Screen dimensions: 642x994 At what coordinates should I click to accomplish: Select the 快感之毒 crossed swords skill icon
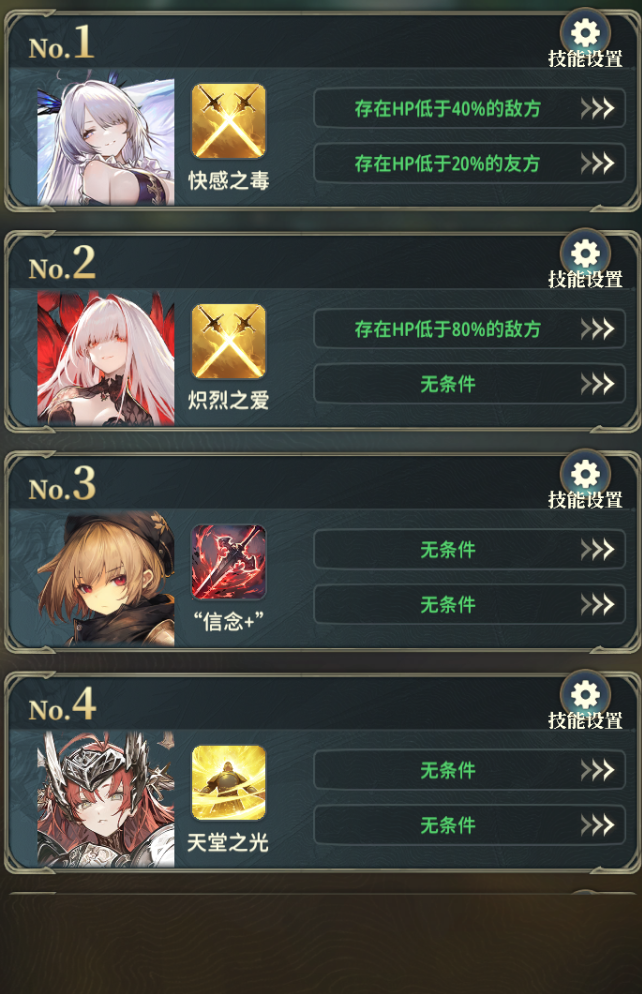(x=229, y=121)
